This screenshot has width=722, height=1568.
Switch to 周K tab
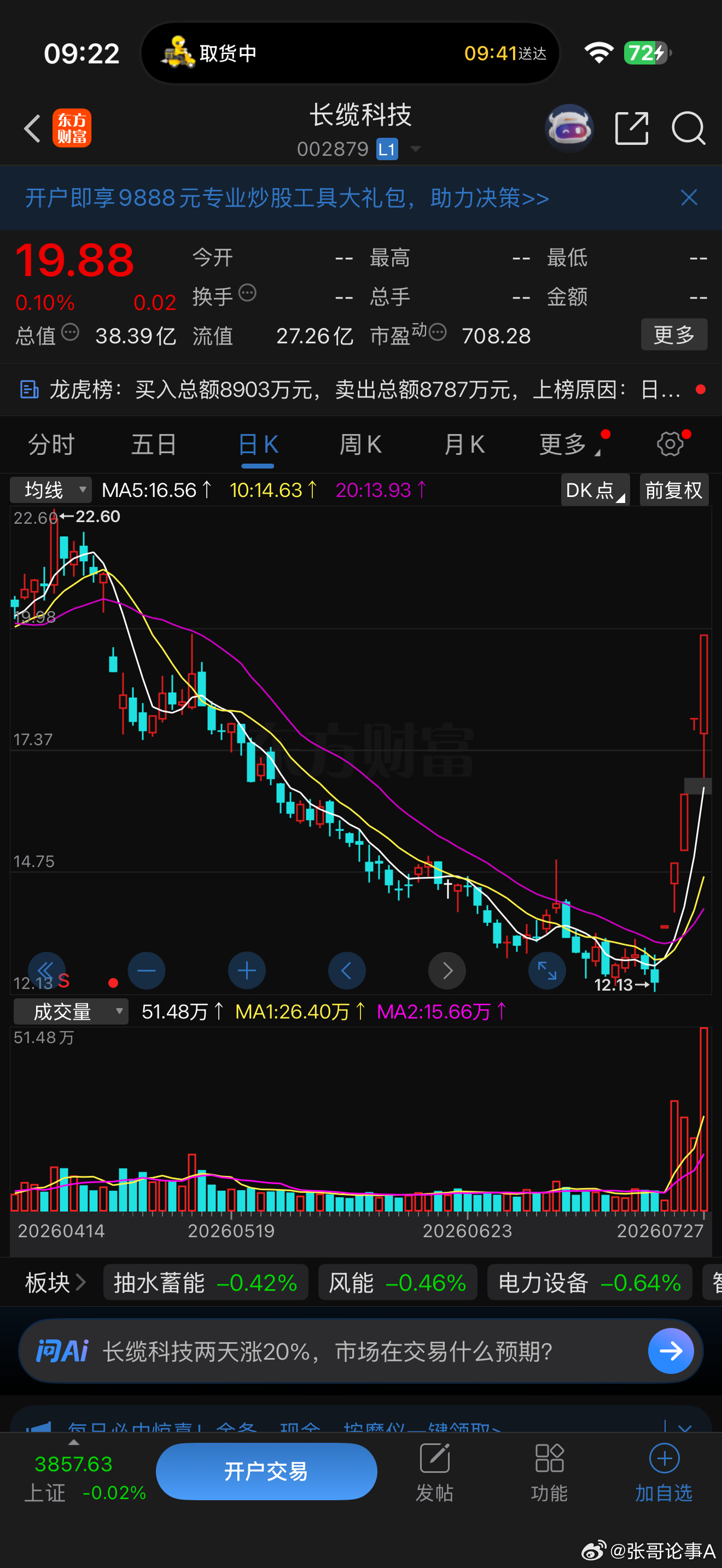[360, 444]
